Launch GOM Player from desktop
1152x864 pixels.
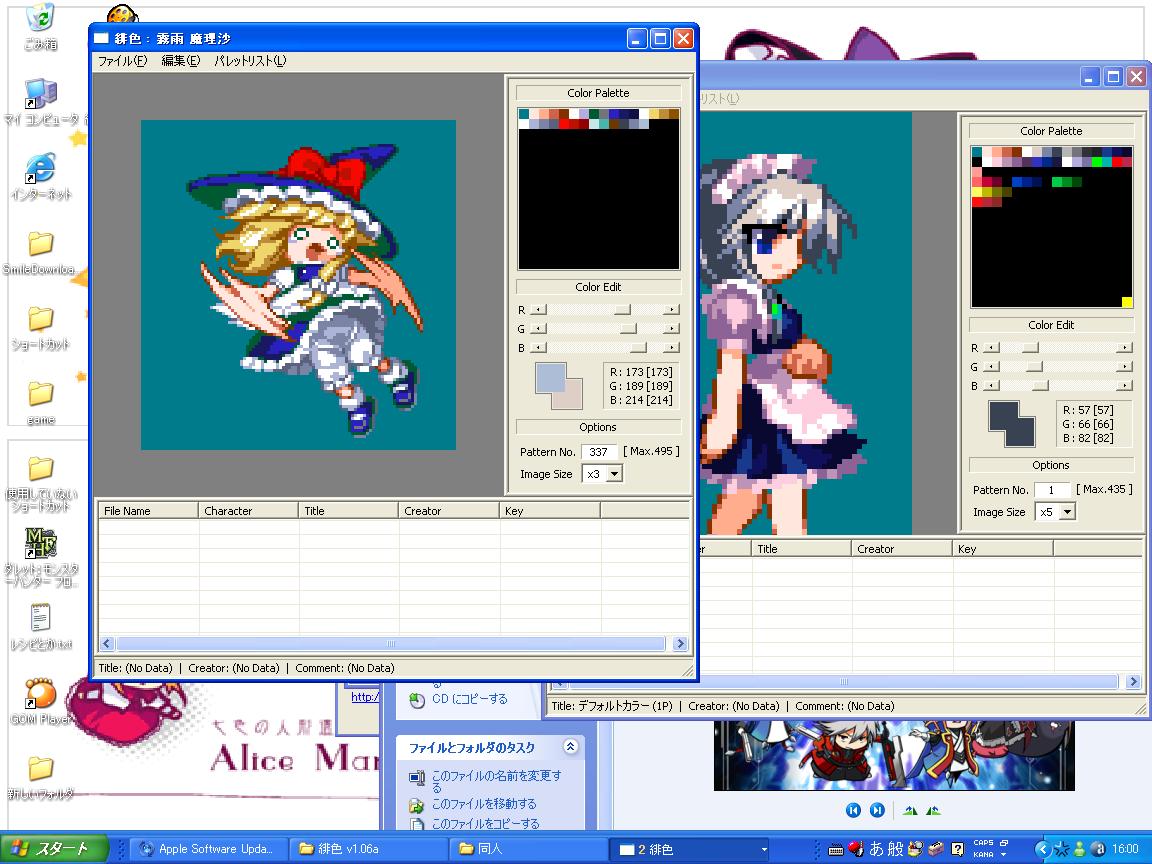point(40,702)
